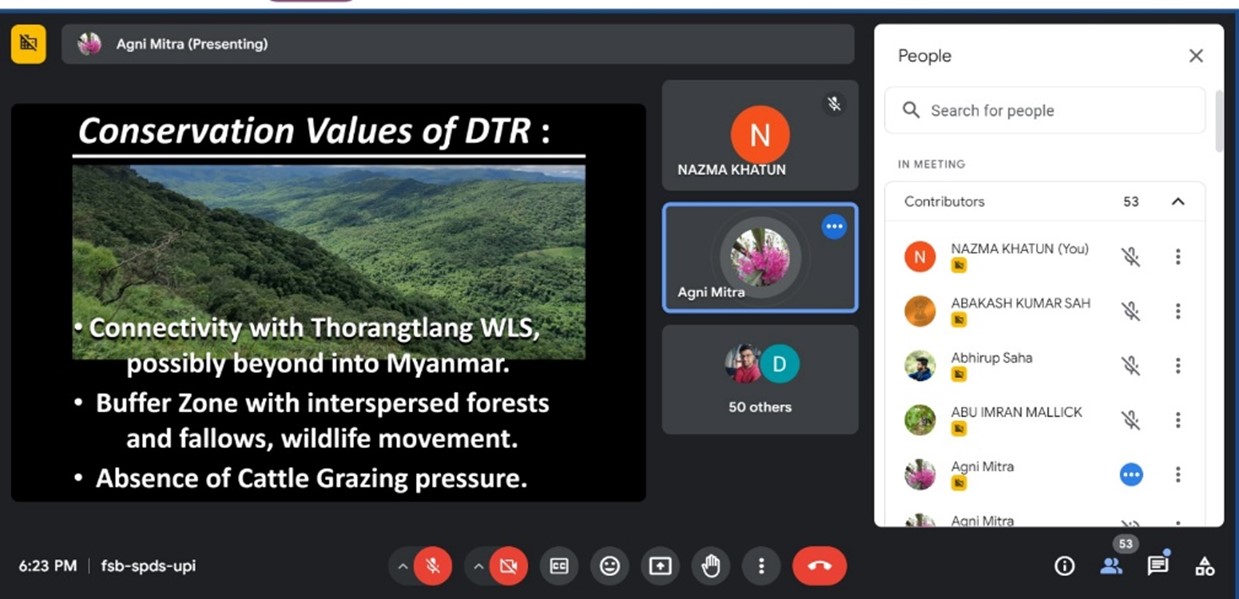The width and height of the screenshot is (1239, 599).
Task: Toggle the camera off button
Action: pyautogui.click(x=508, y=566)
